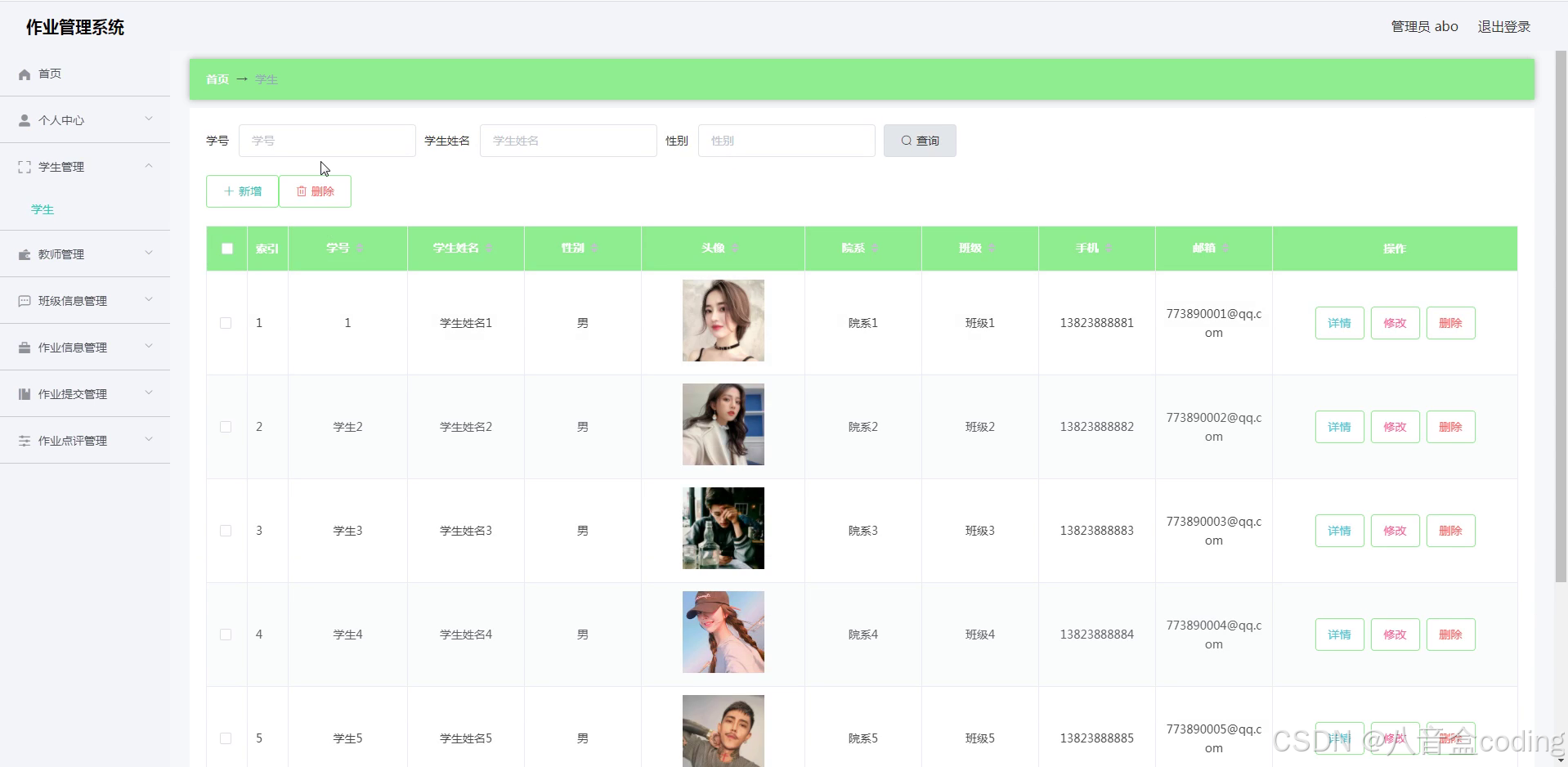1568x767 pixels.
Task: Click the 学生管理 sidebar icon
Action: (x=25, y=167)
